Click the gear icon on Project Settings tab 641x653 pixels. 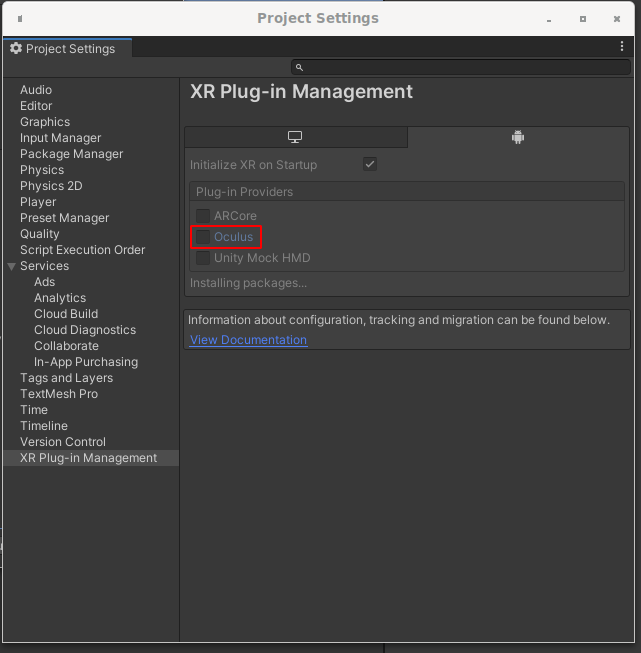pos(16,48)
